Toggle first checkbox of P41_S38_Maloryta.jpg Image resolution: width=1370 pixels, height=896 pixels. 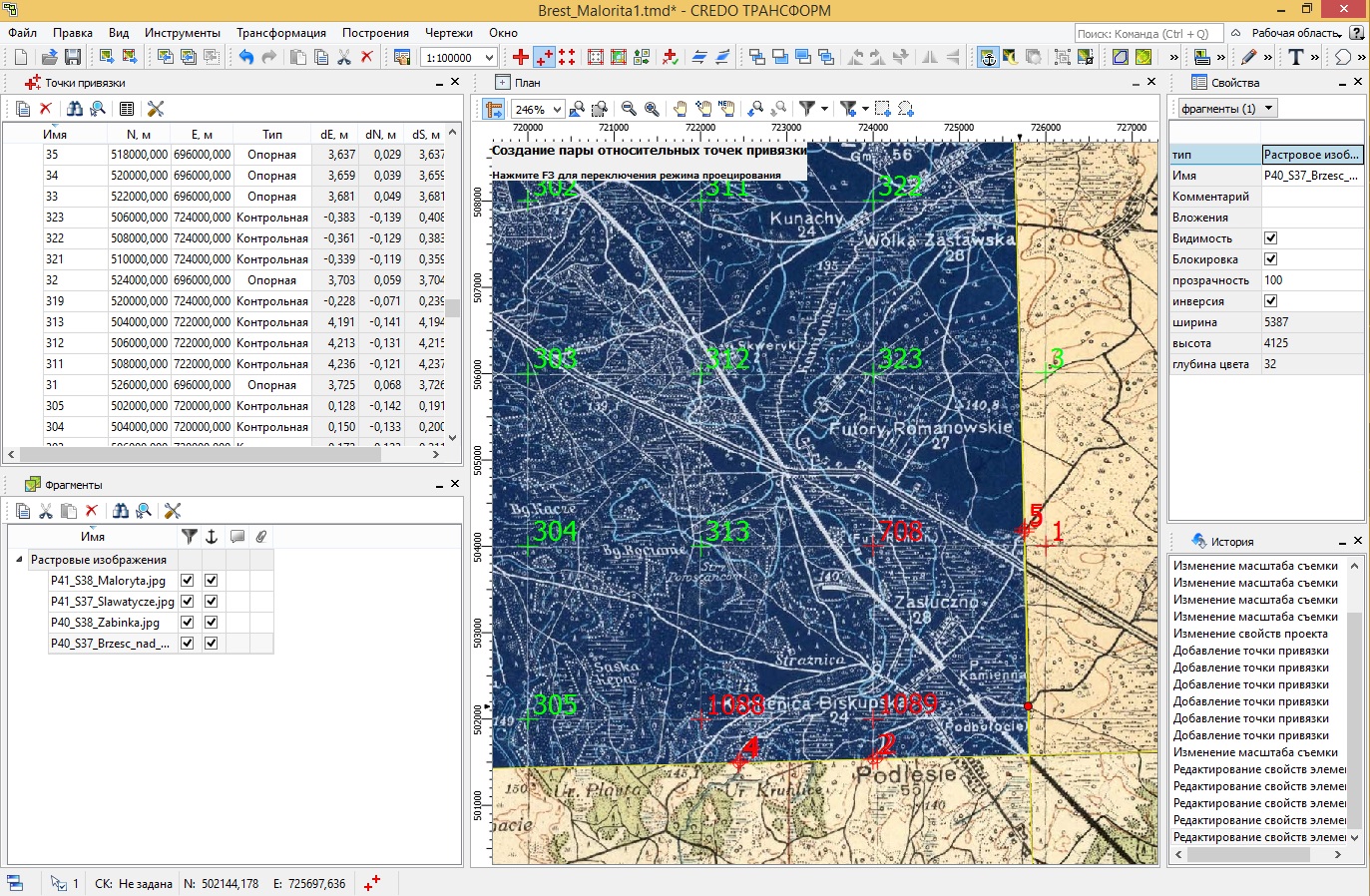click(187, 581)
